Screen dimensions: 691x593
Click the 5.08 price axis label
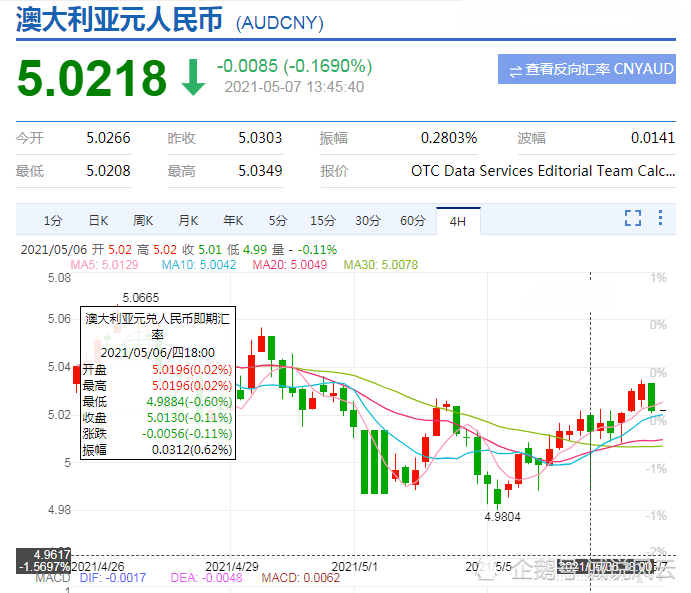pos(59,278)
